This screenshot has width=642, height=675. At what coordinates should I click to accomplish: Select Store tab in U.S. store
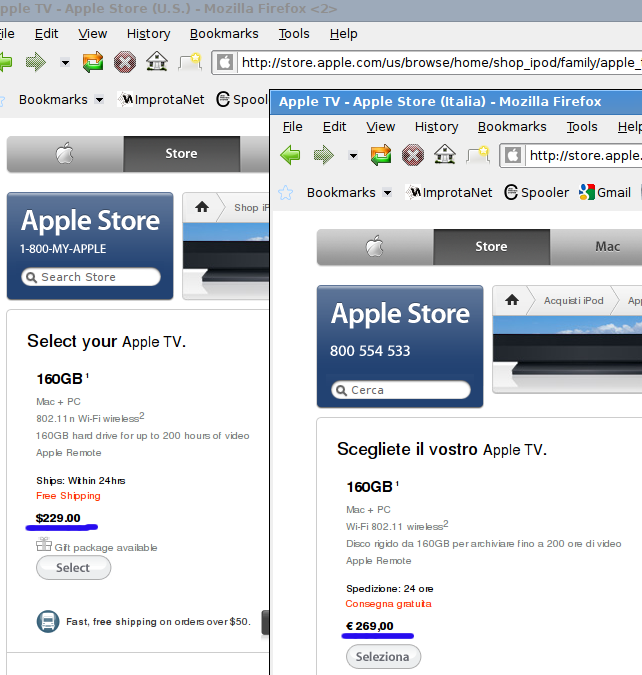pyautogui.click(x=182, y=154)
